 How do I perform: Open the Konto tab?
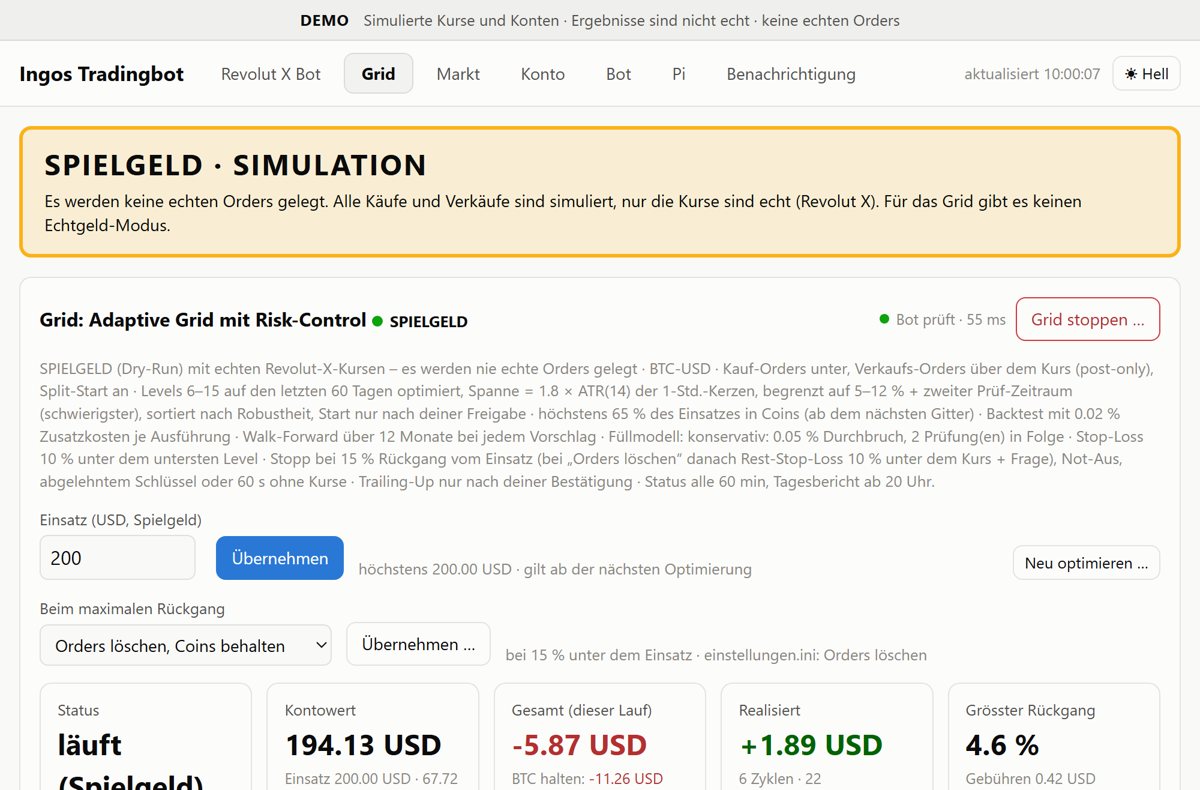pyautogui.click(x=543, y=74)
